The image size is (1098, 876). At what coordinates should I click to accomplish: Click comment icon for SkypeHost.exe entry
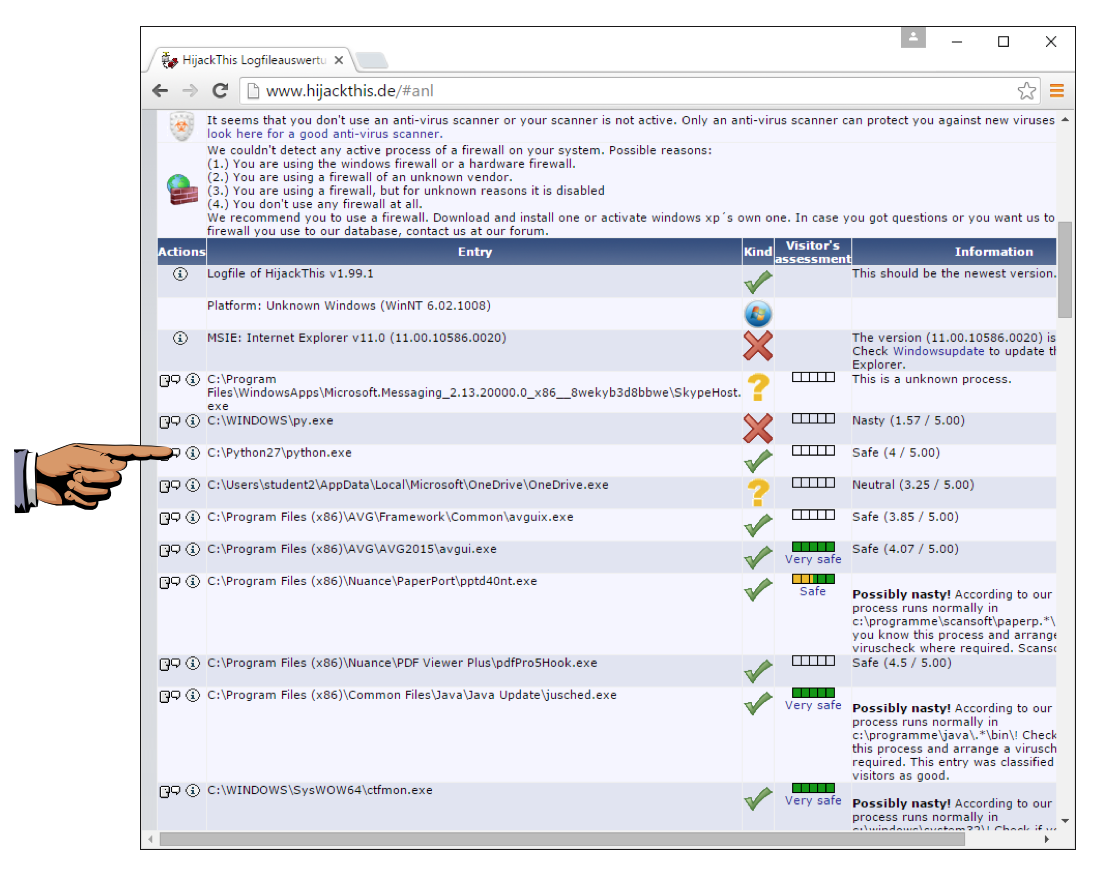[169, 380]
